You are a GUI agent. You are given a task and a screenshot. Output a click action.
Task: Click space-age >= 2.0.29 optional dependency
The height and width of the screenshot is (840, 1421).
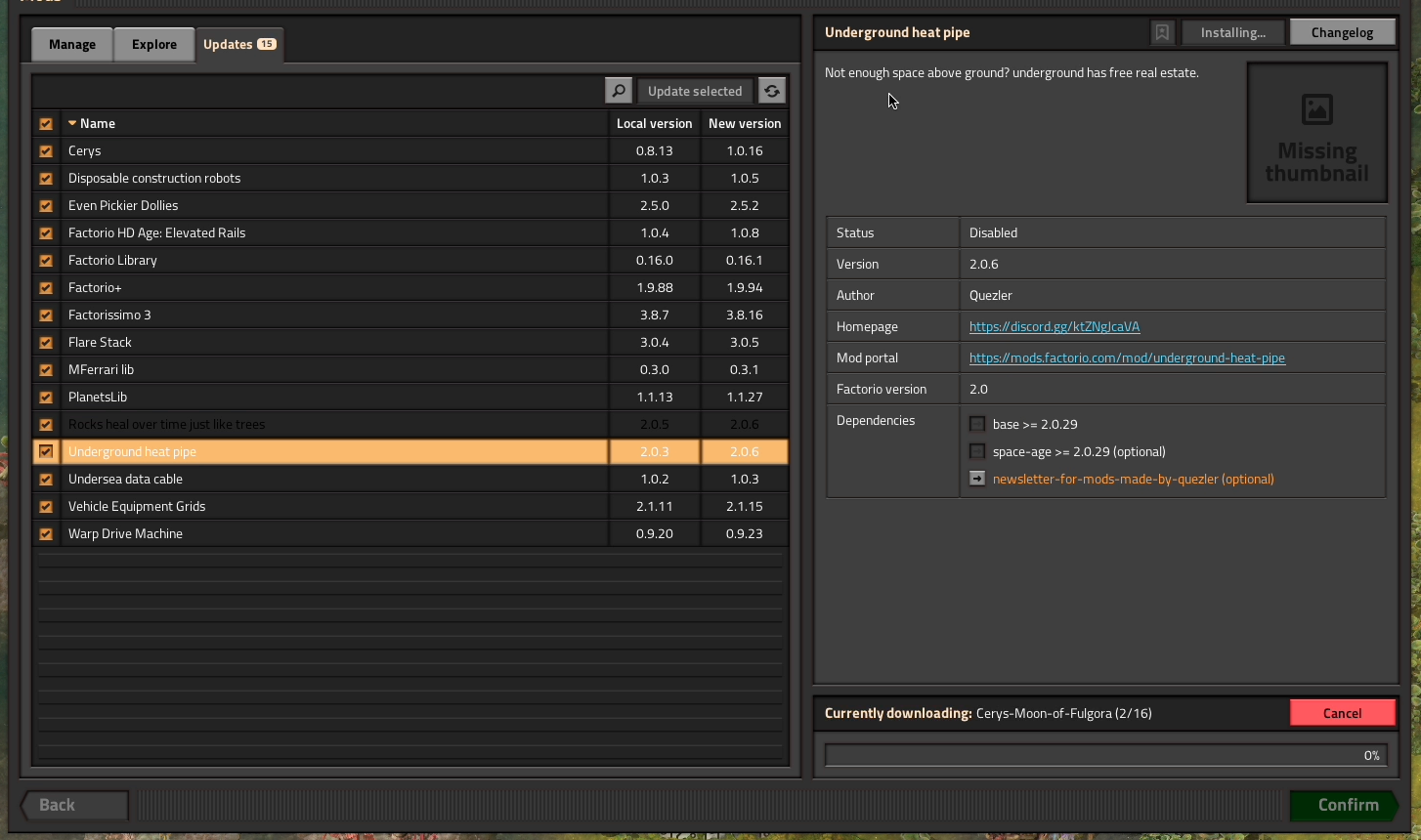[x=1079, y=451]
